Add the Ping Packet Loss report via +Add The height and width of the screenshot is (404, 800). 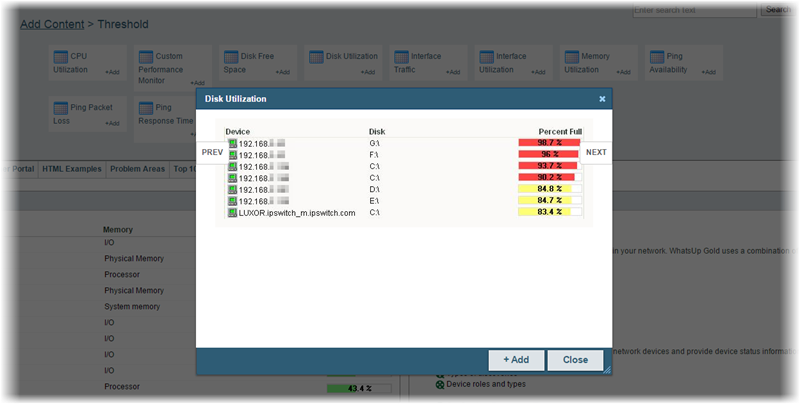coord(112,123)
